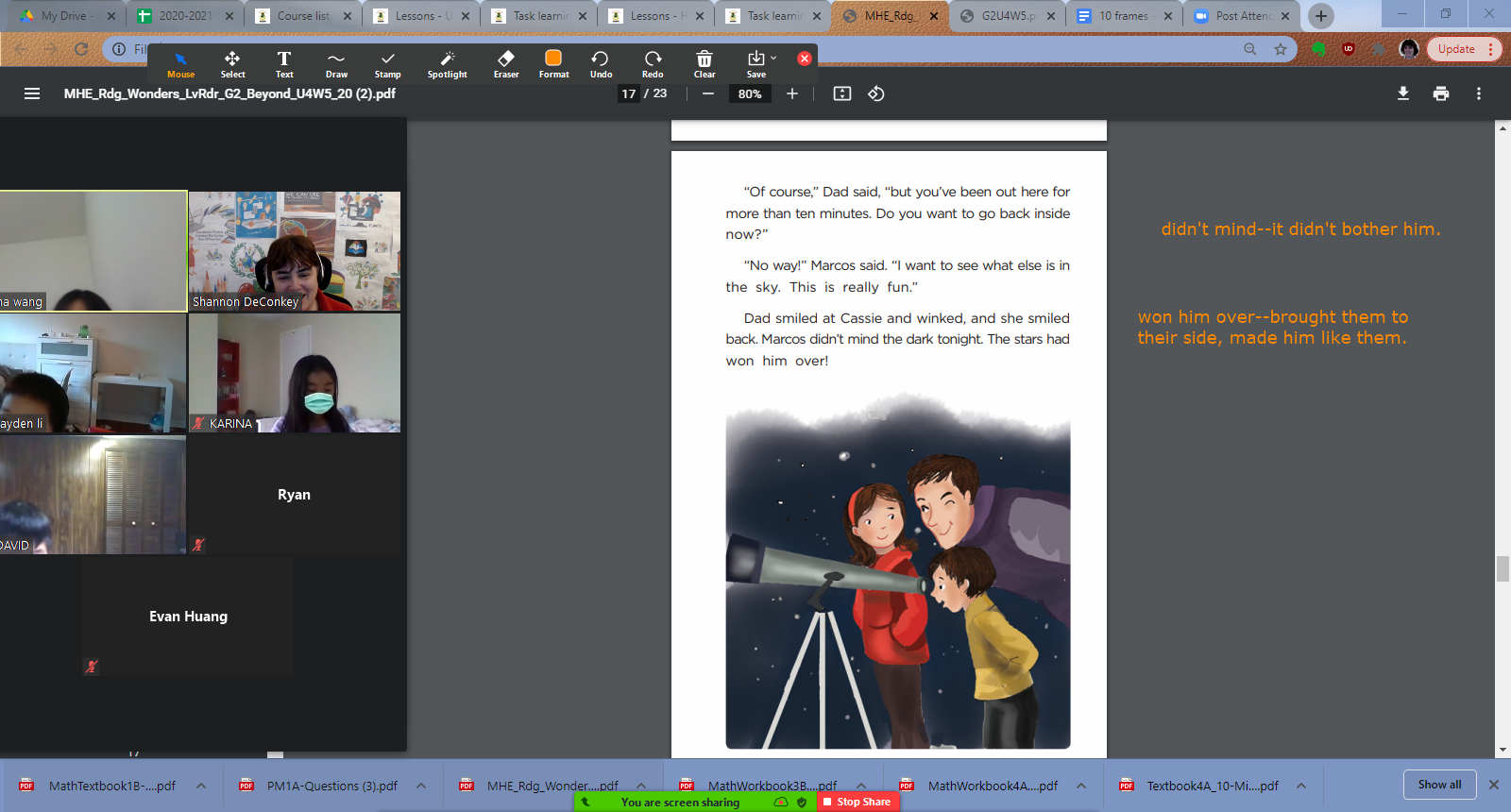The image size is (1511, 812).
Task: Expand Textbook4A download options chevron
Action: [1301, 786]
